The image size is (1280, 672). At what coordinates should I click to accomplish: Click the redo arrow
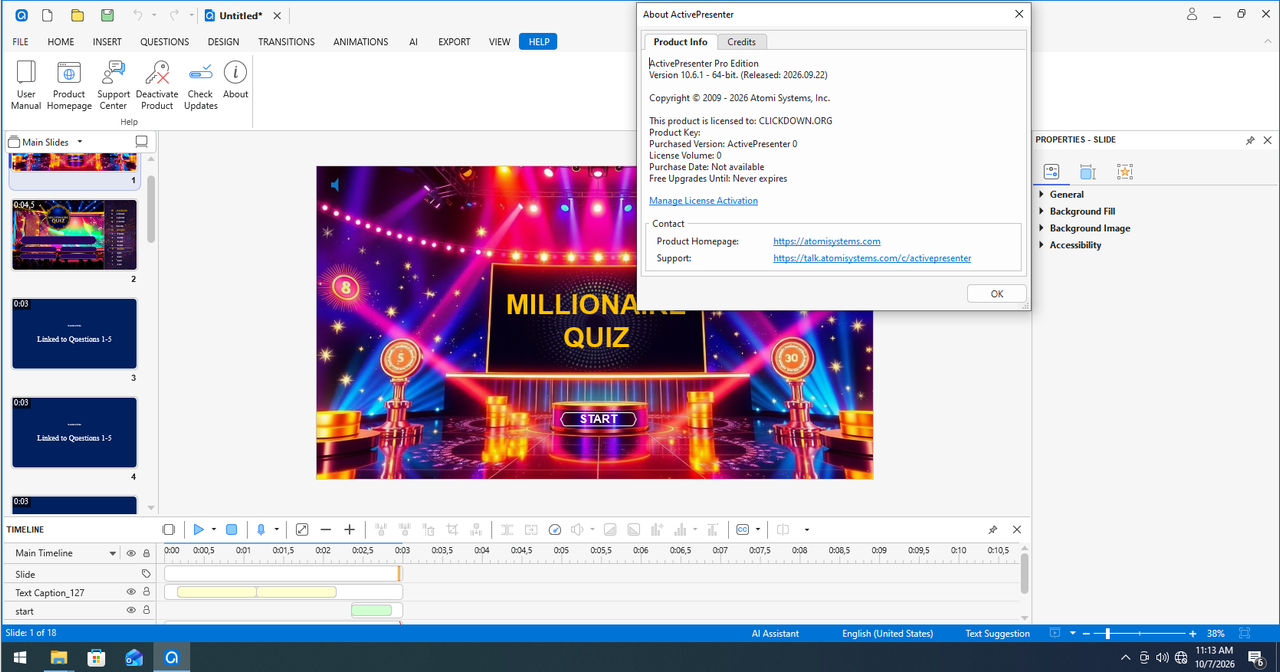point(174,15)
